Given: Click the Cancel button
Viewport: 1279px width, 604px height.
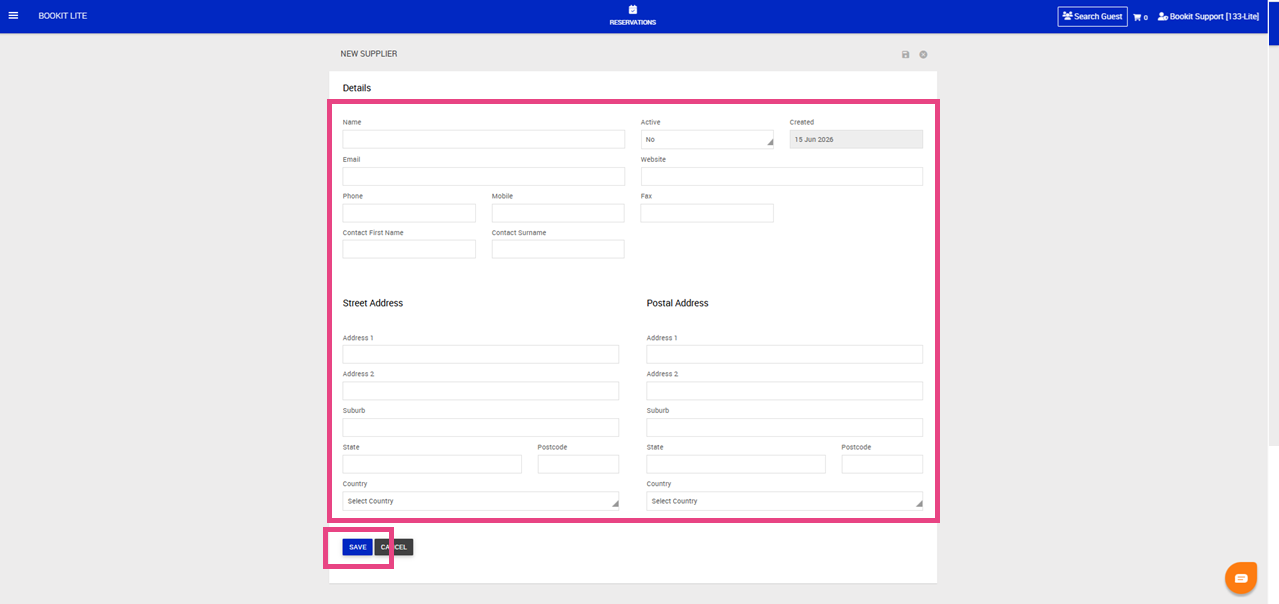Looking at the screenshot, I should [394, 547].
